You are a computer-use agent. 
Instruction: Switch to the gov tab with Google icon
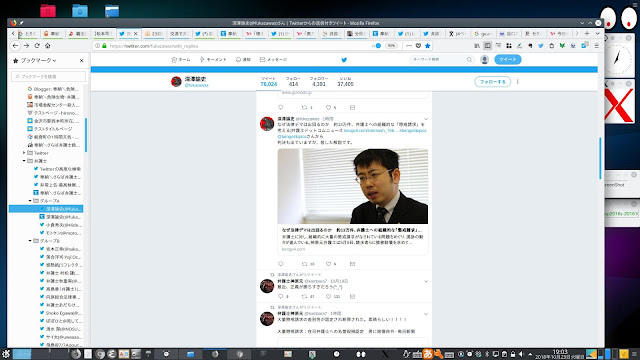tap(483, 33)
